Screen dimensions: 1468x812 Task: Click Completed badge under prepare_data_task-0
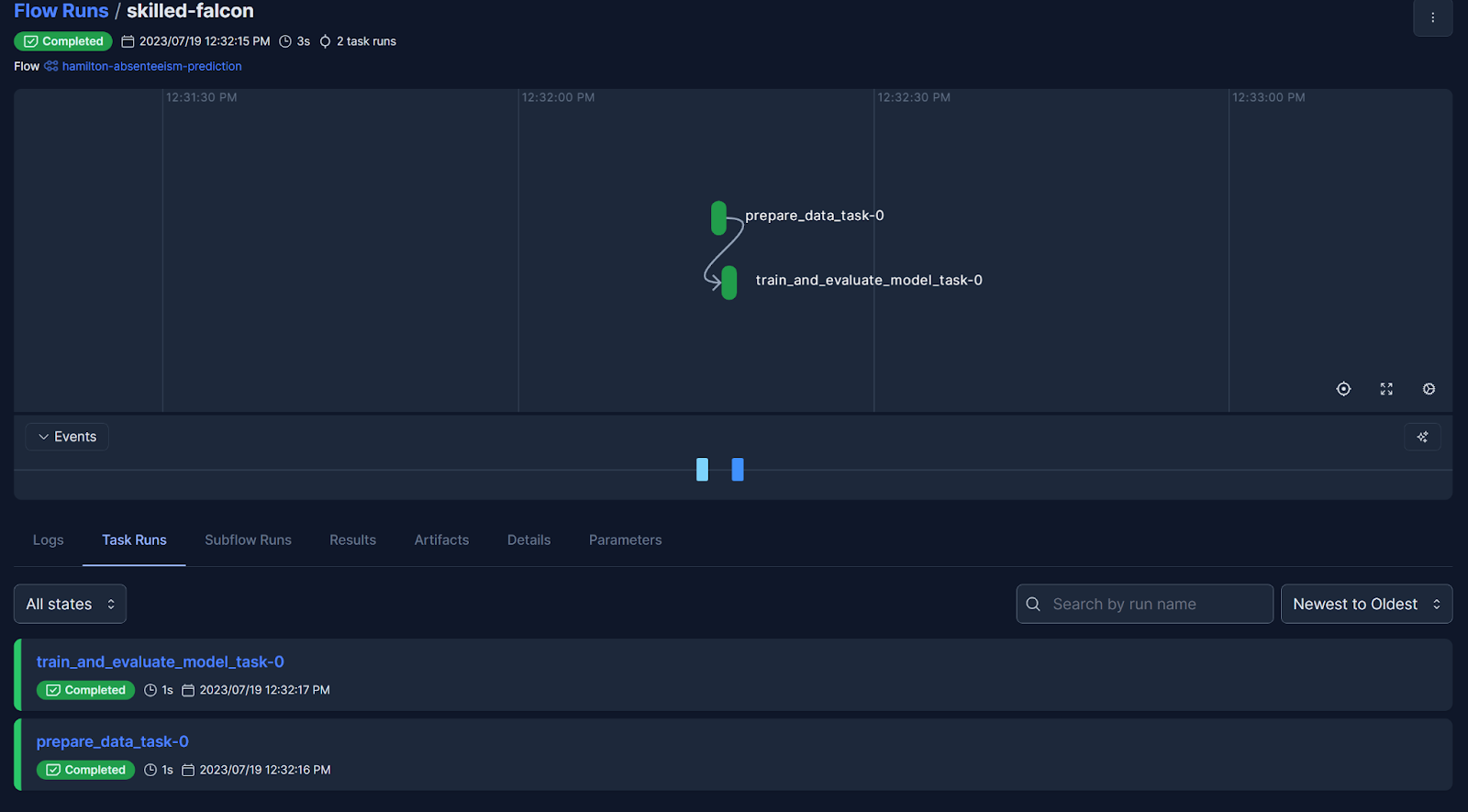[x=85, y=770]
